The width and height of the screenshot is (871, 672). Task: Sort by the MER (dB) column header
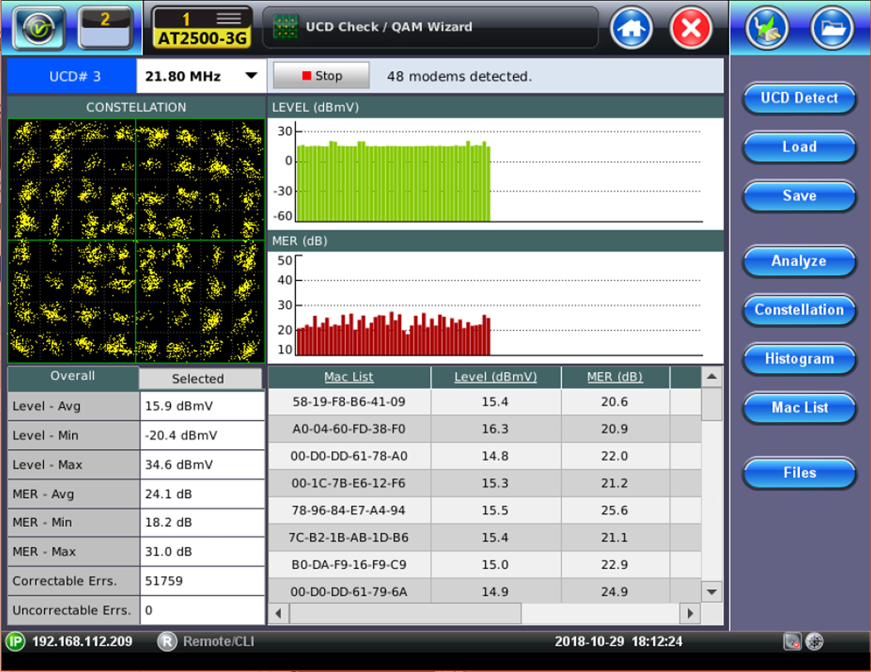(x=614, y=377)
